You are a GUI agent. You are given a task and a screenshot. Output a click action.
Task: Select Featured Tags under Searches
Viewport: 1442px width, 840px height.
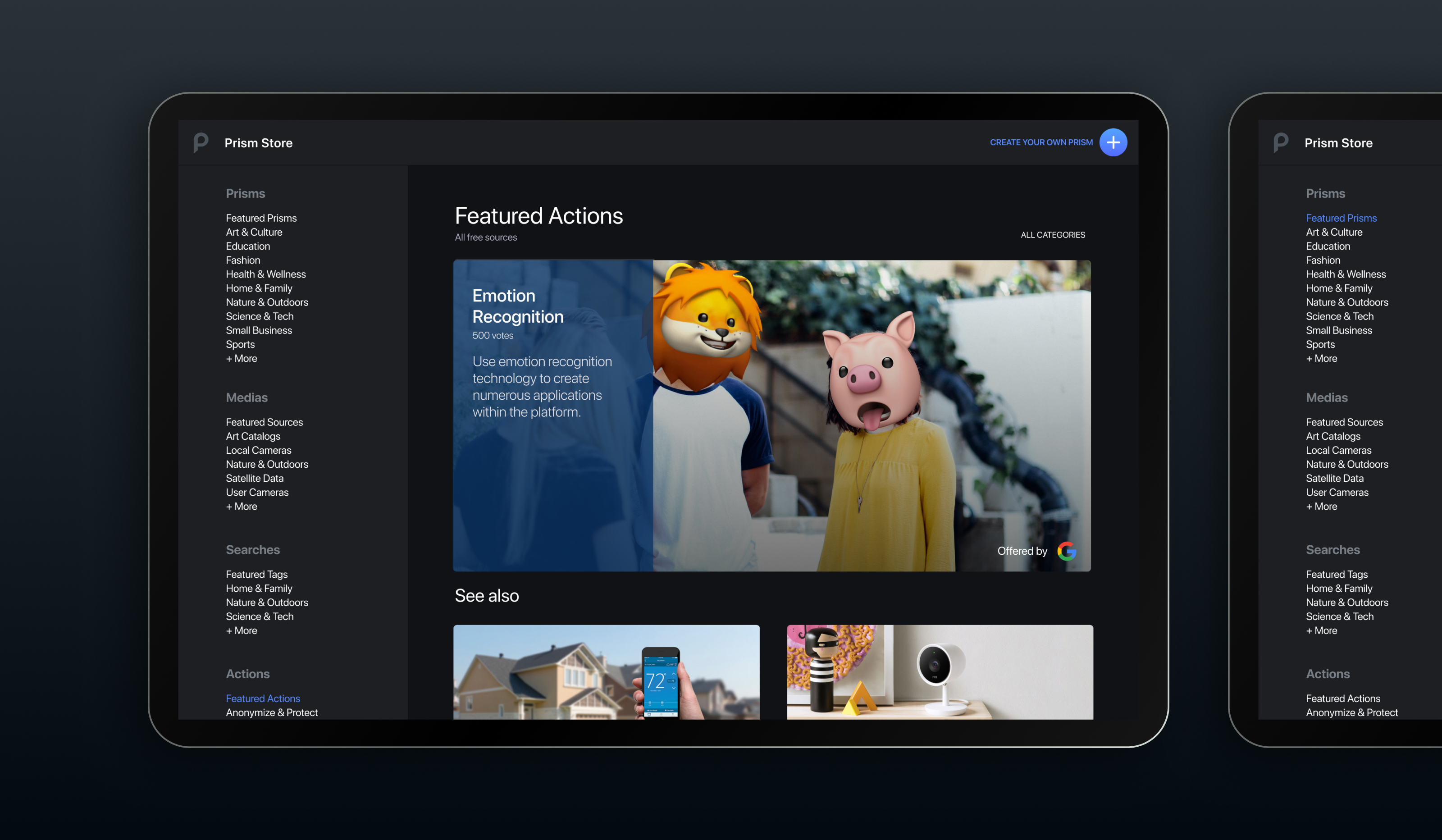pos(256,575)
